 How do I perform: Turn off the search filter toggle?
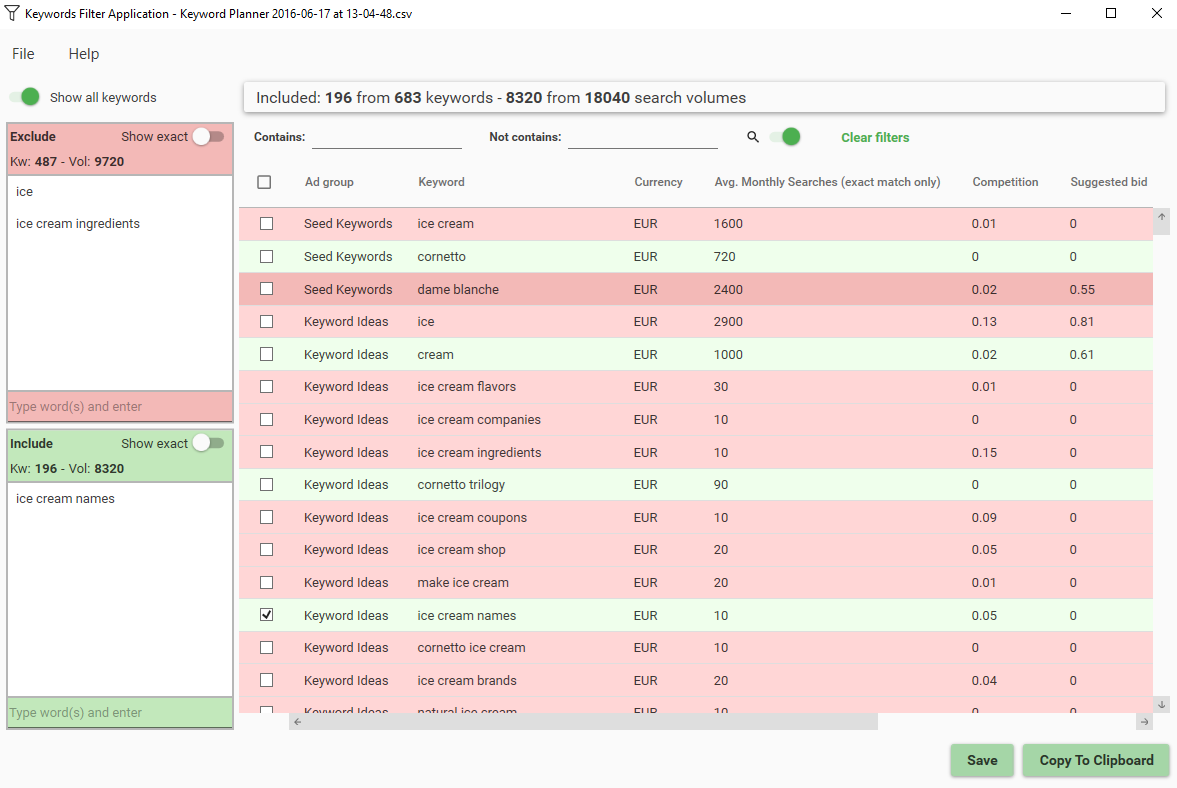coord(785,137)
